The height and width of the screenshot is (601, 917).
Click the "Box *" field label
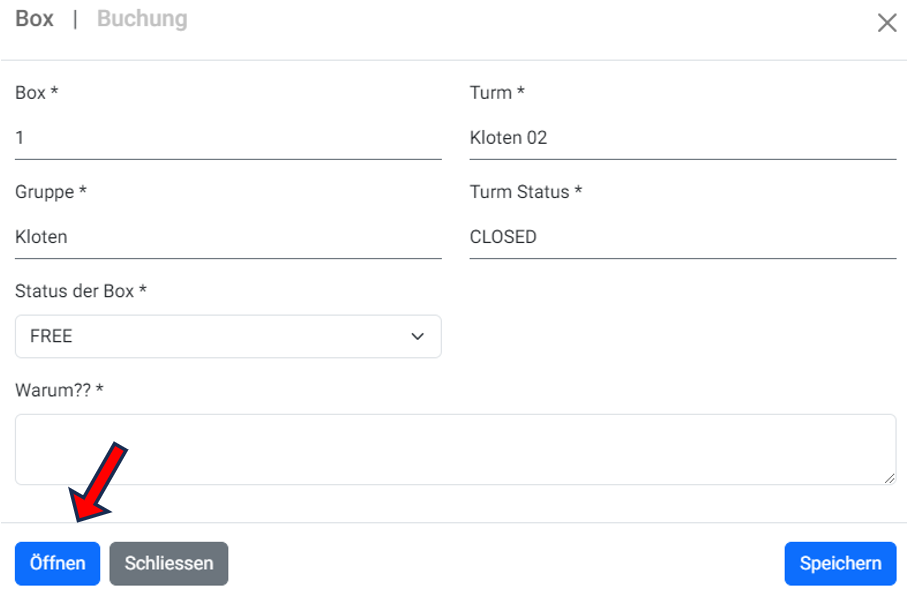(x=37, y=93)
